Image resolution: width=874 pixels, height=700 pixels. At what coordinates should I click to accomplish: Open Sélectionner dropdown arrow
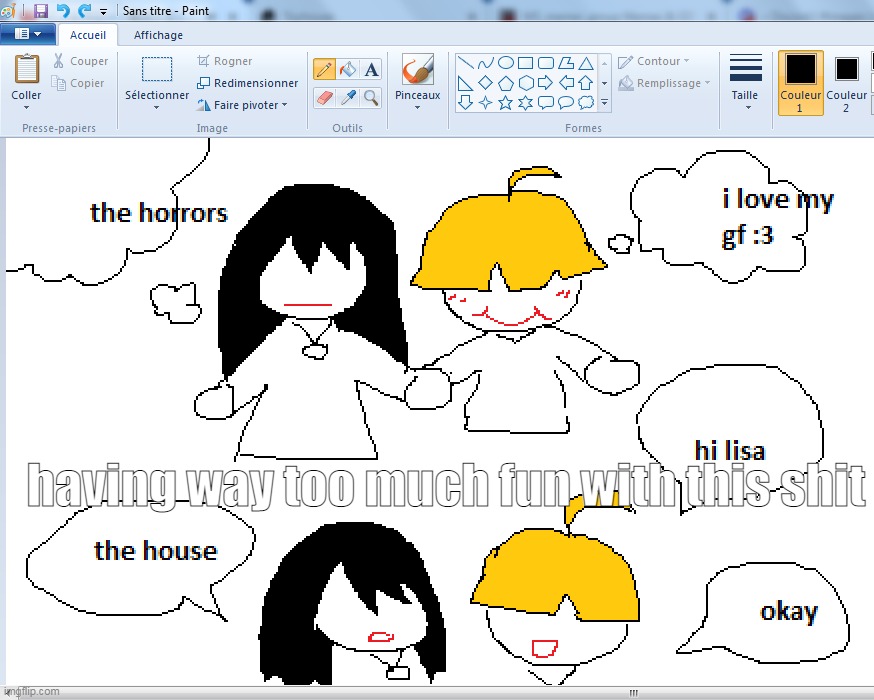tap(157, 107)
